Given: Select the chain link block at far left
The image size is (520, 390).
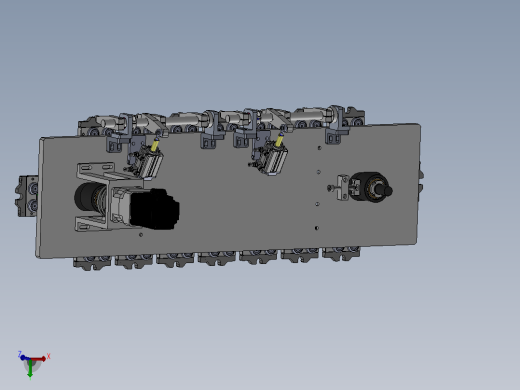Looking at the screenshot, I should (27, 196).
